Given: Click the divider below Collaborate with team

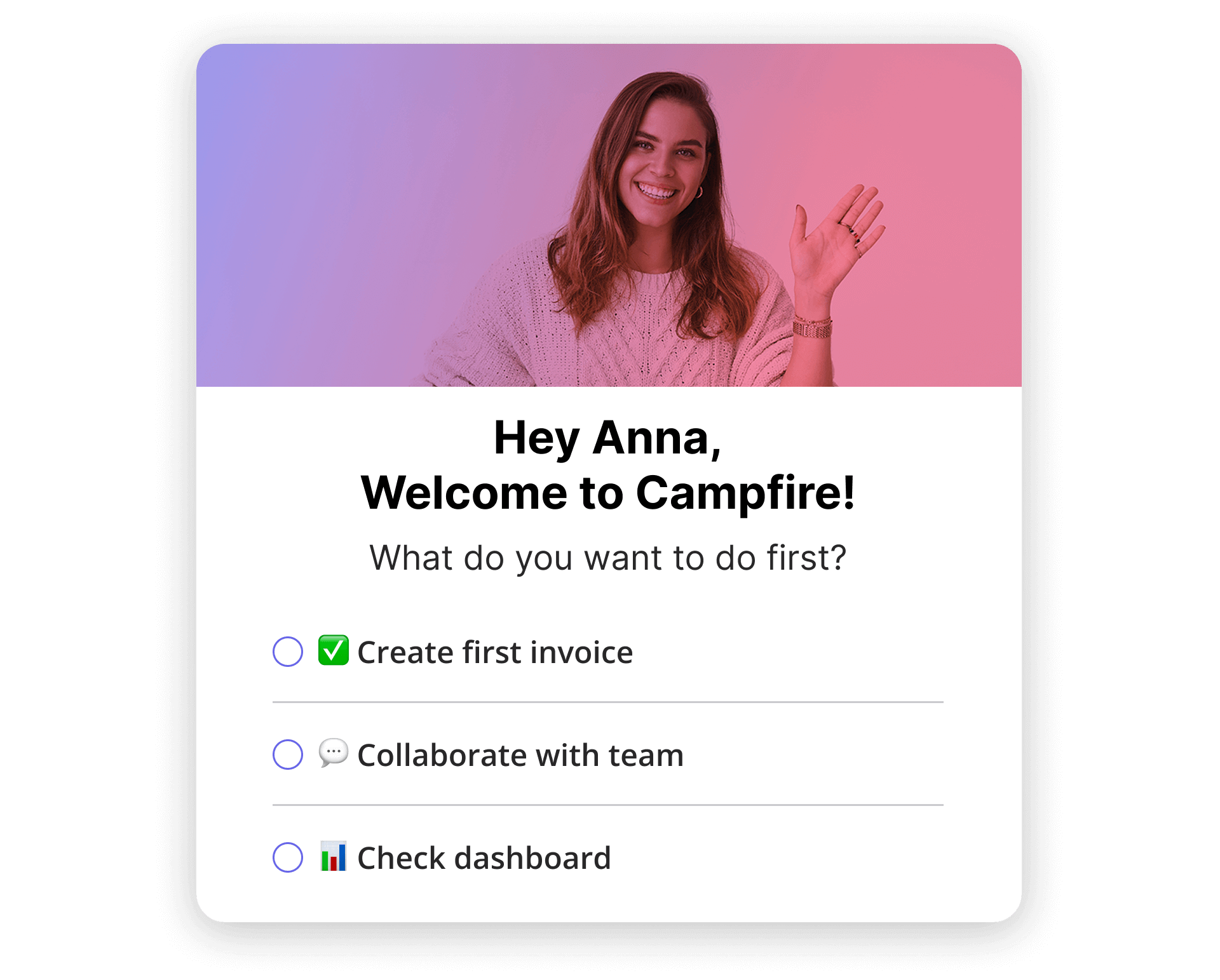Looking at the screenshot, I should click(608, 805).
